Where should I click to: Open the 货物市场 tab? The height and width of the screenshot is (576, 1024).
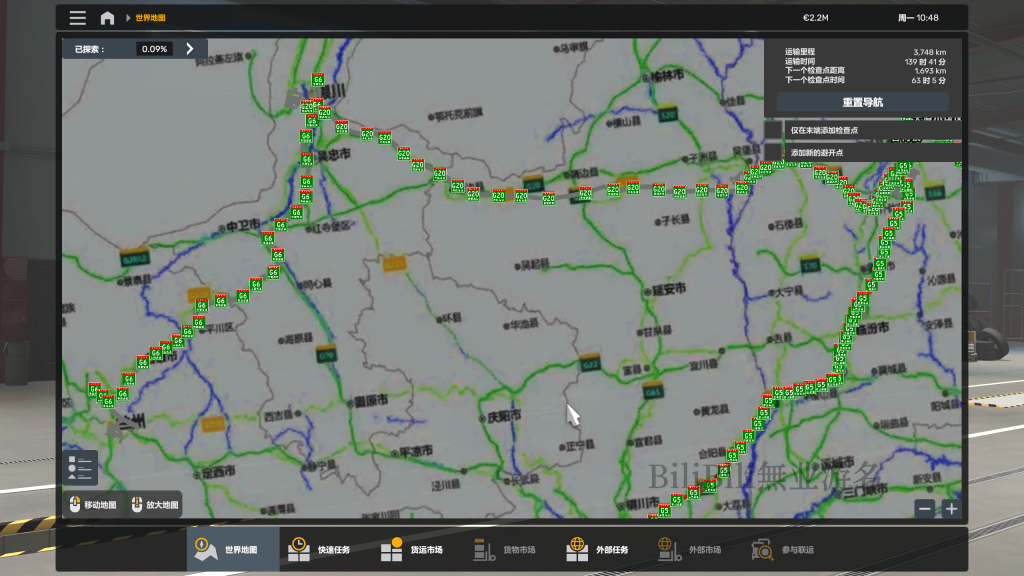click(x=506, y=549)
